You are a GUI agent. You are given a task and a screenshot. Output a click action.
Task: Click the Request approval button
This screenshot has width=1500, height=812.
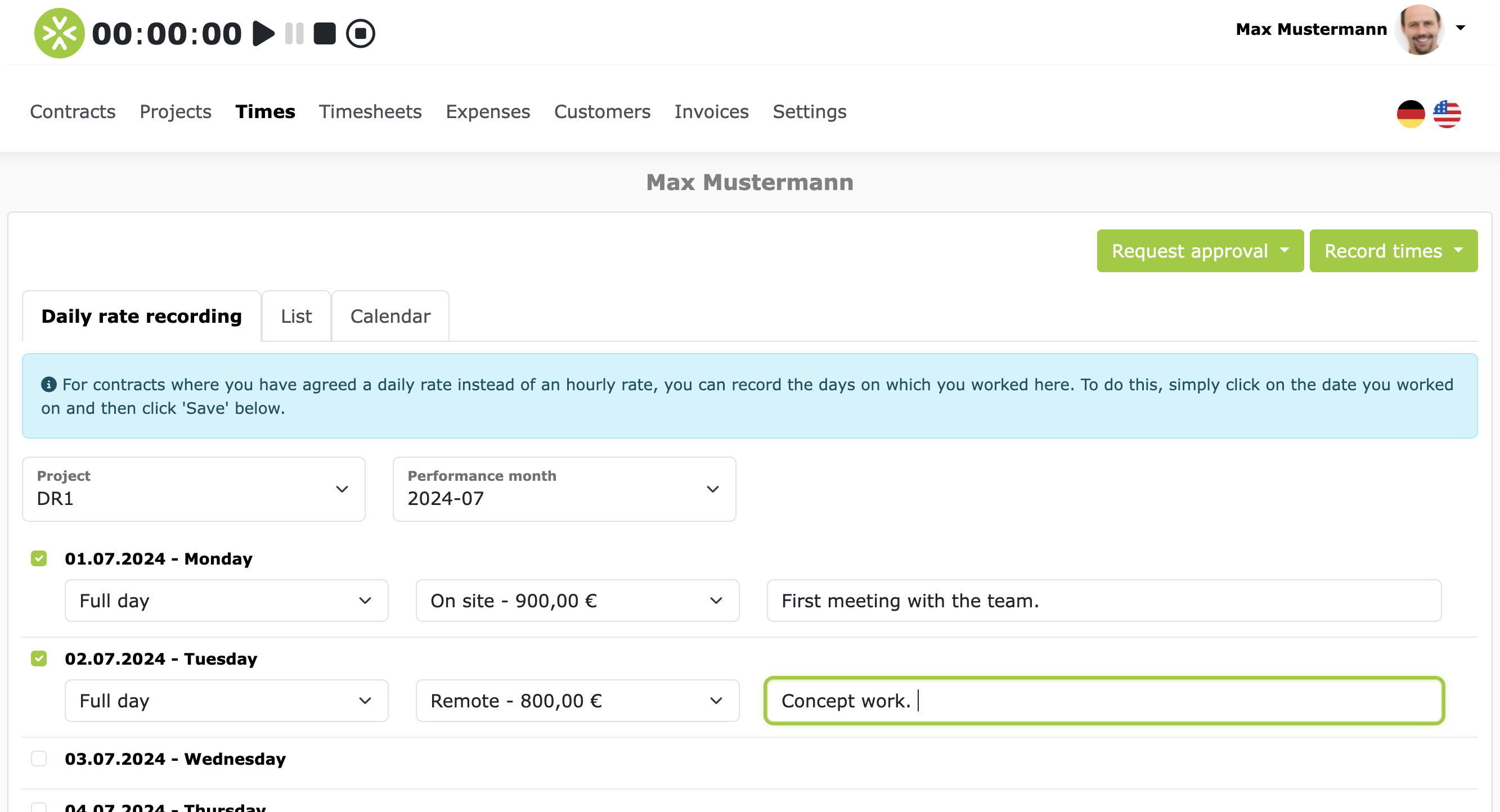pyautogui.click(x=1200, y=250)
